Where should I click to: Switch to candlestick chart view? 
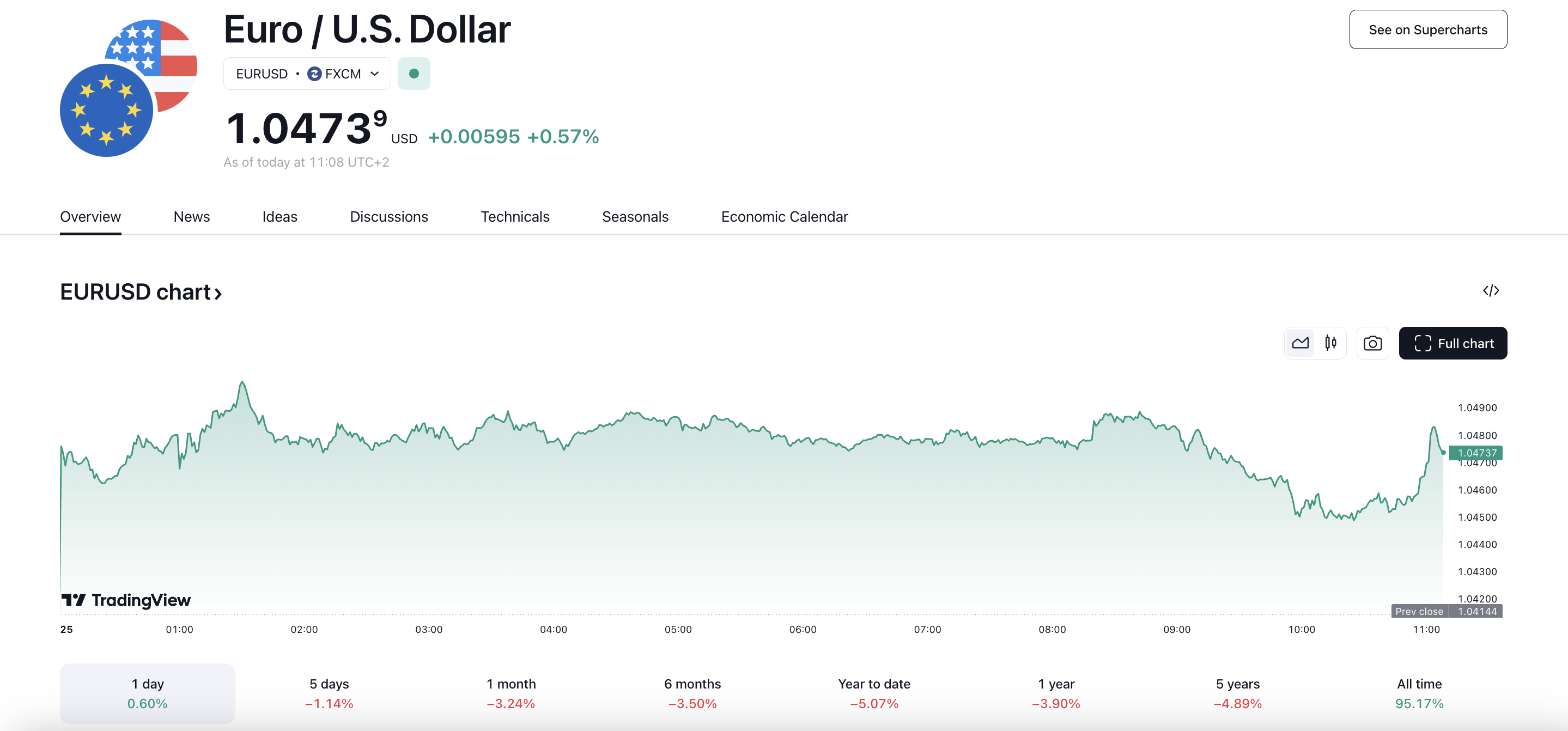[1330, 343]
